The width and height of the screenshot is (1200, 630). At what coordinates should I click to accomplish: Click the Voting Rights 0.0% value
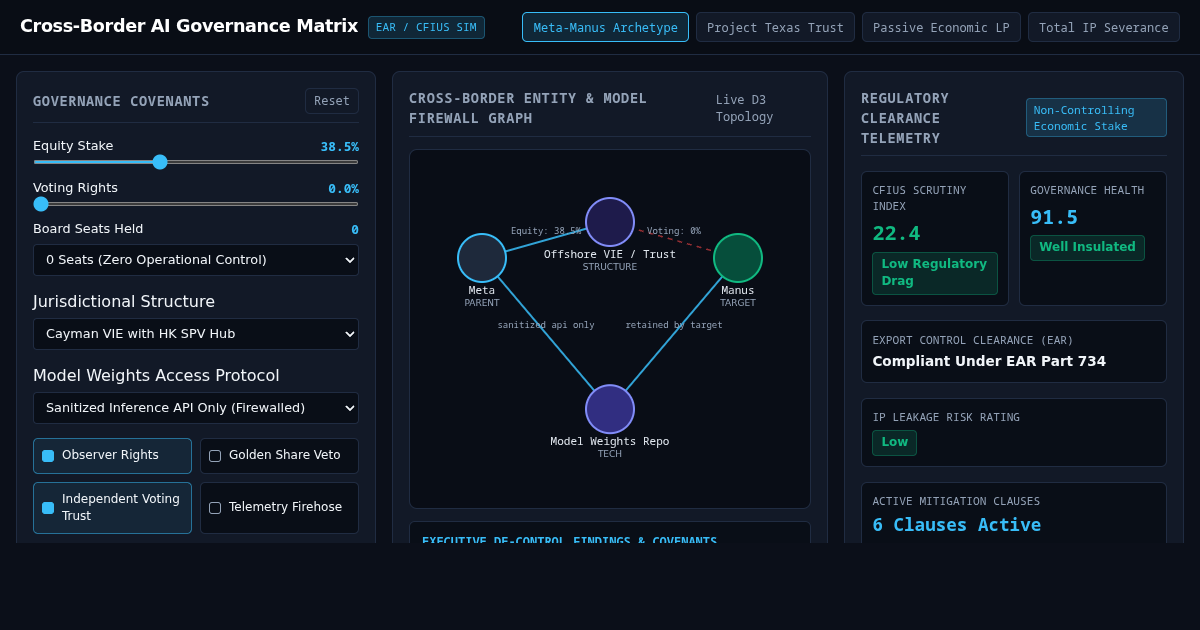click(x=343, y=189)
